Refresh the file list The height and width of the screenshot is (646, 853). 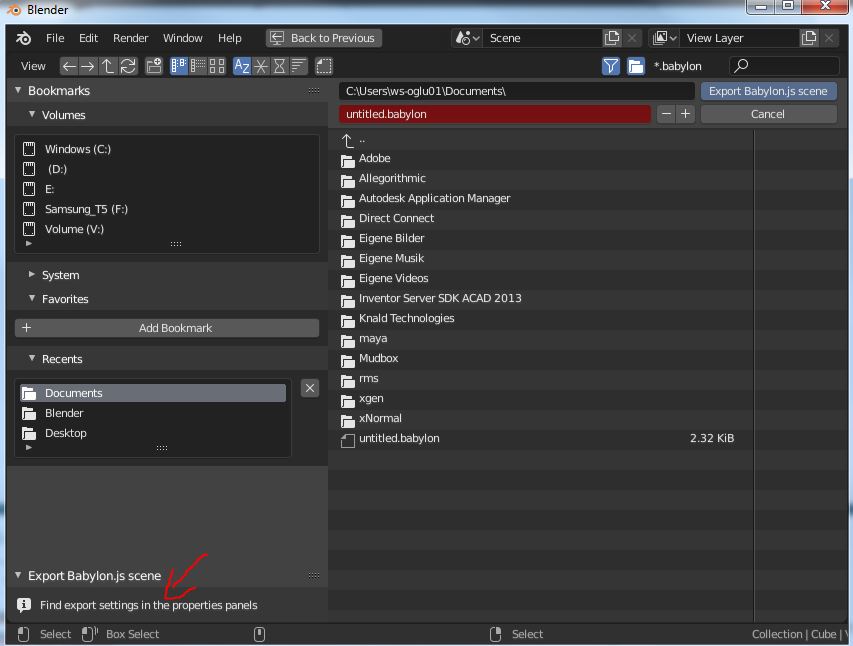128,66
